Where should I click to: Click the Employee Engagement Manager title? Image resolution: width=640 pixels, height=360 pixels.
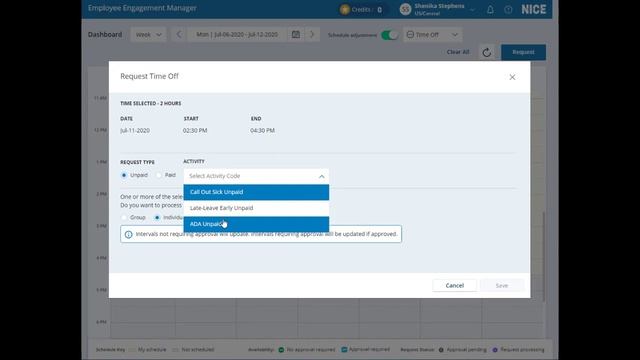point(142,8)
